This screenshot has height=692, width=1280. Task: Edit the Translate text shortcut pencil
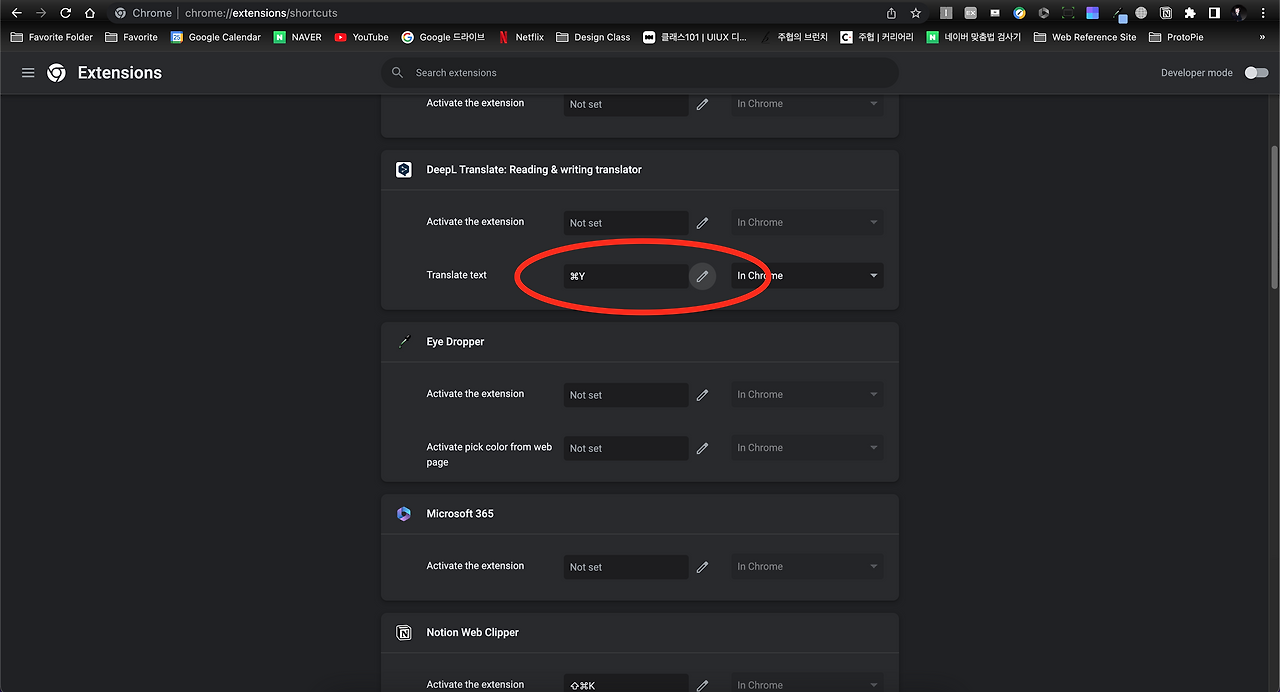pyautogui.click(x=702, y=276)
